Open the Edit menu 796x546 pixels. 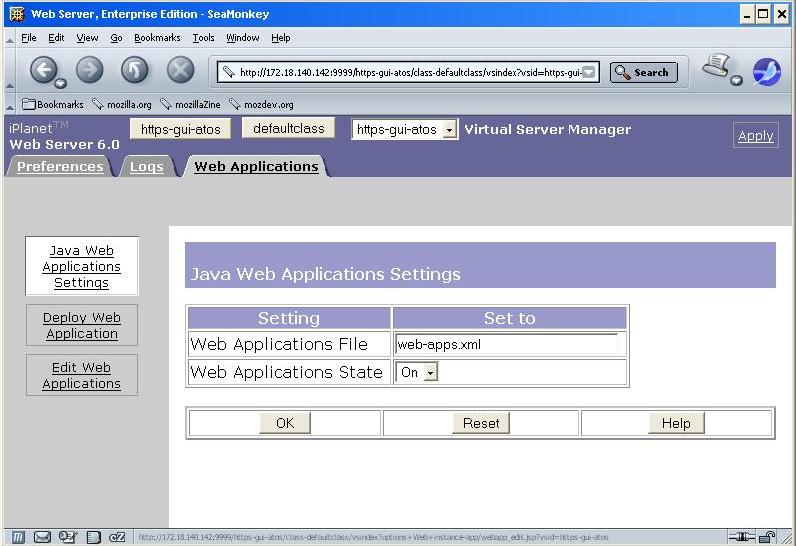56,38
